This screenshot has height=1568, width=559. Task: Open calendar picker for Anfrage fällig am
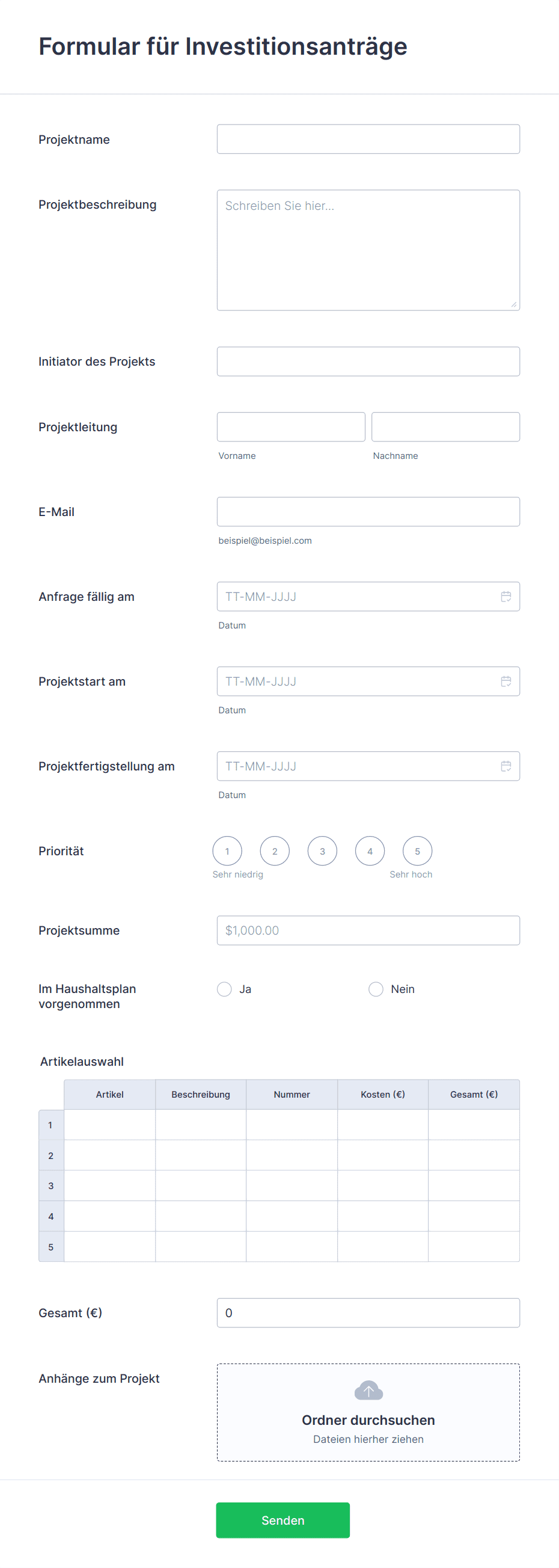coord(506,597)
